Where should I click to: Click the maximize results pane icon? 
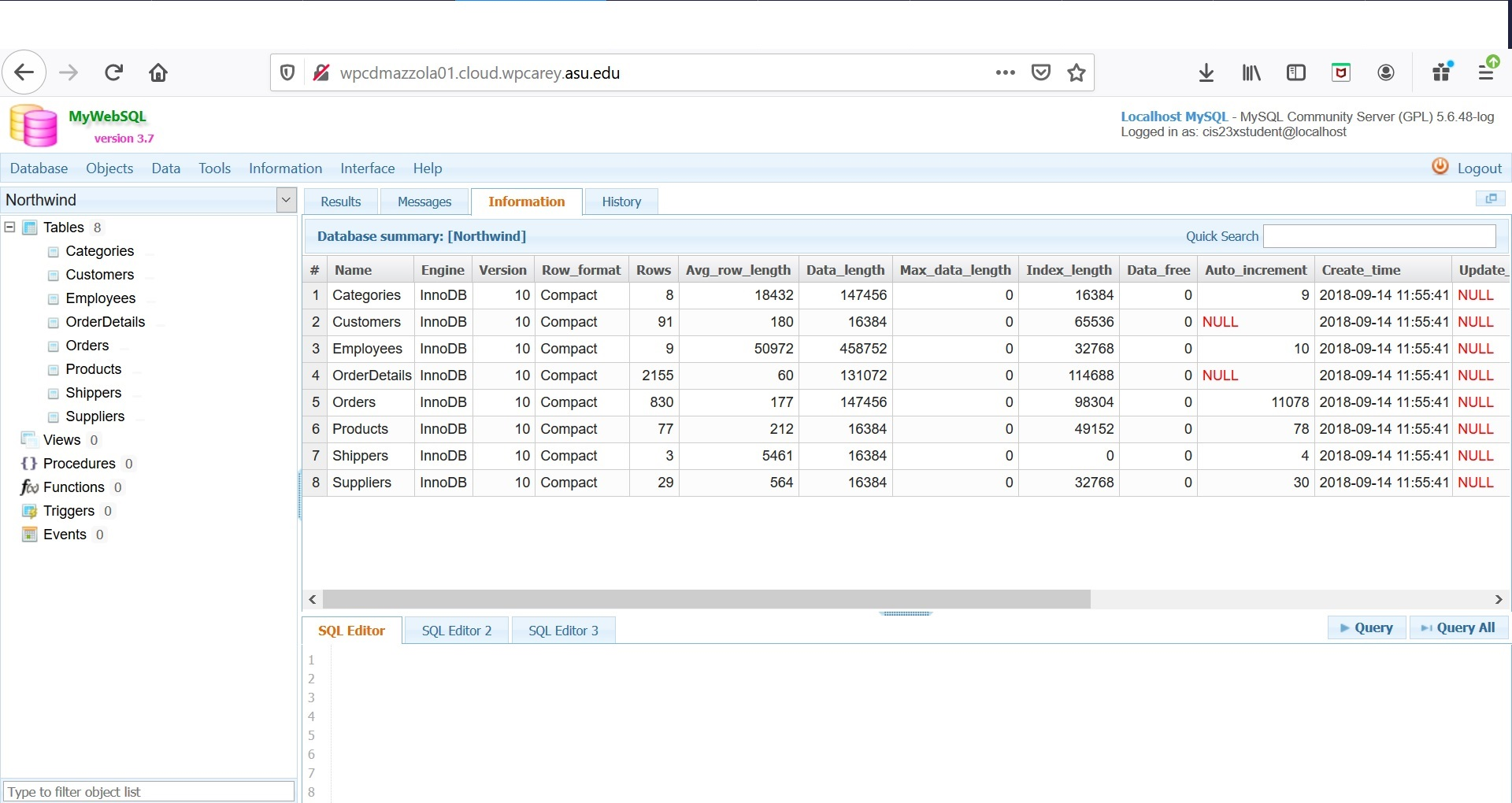[x=1491, y=198]
